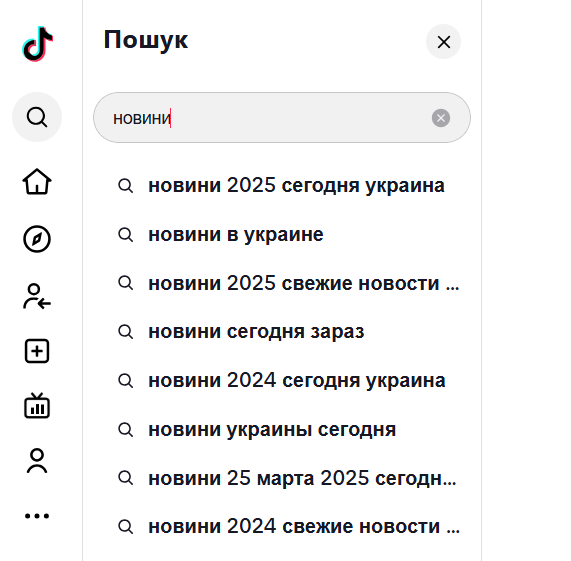Open the Following icon
The height and width of the screenshot is (561, 571).
tap(37, 296)
